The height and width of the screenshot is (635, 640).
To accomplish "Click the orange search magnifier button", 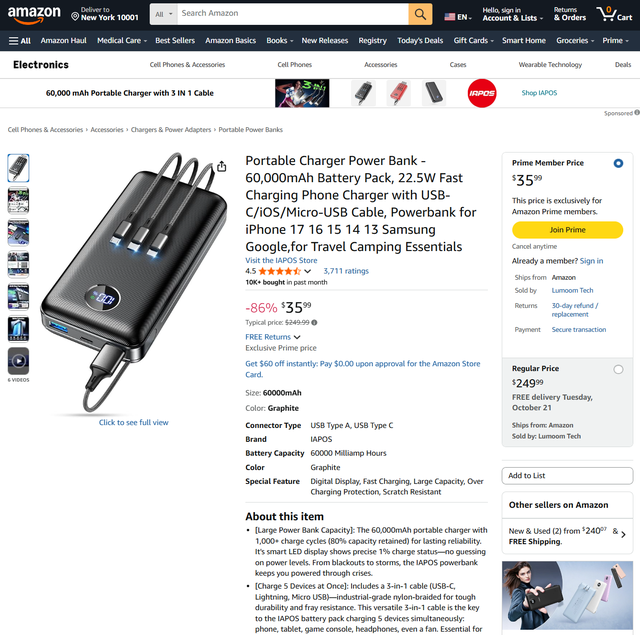I will coord(420,14).
